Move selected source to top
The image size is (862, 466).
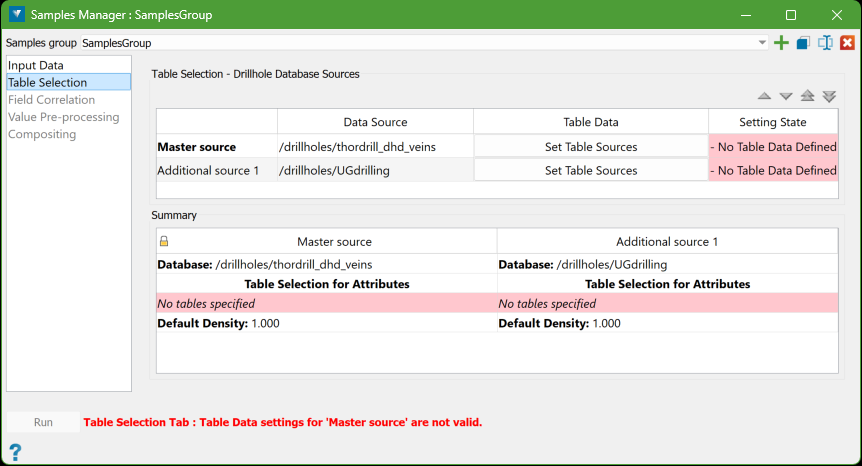tap(807, 96)
